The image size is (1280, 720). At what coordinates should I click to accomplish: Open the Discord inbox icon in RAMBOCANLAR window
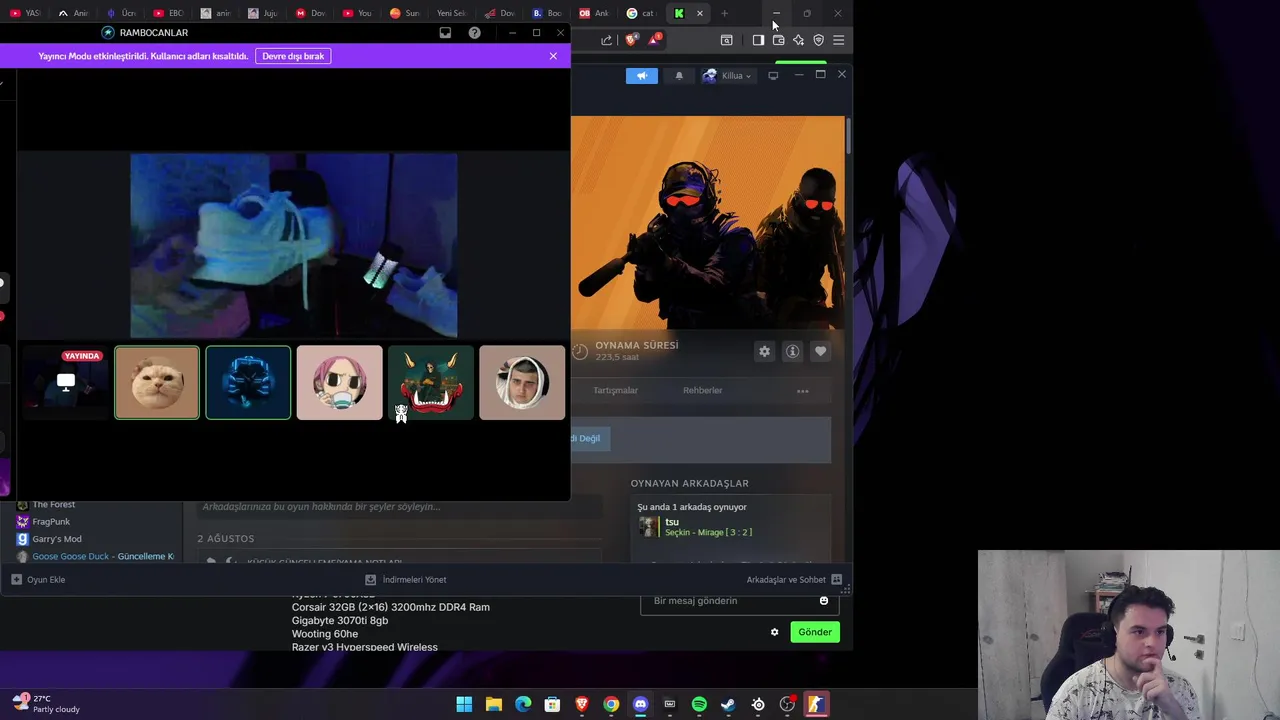point(445,33)
